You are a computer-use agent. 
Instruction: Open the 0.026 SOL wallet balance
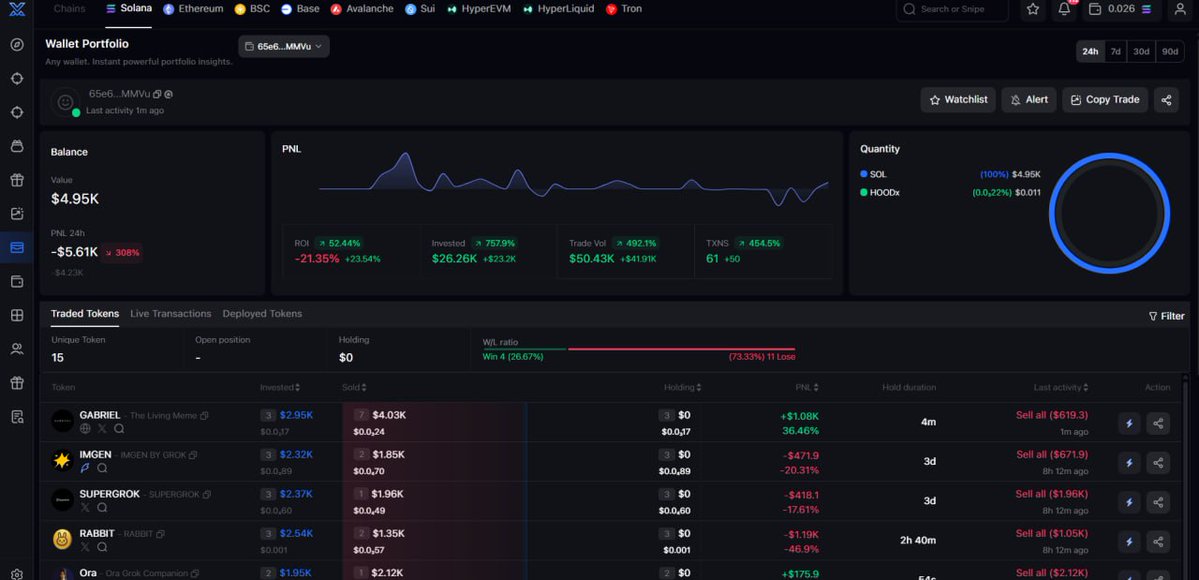click(1120, 9)
